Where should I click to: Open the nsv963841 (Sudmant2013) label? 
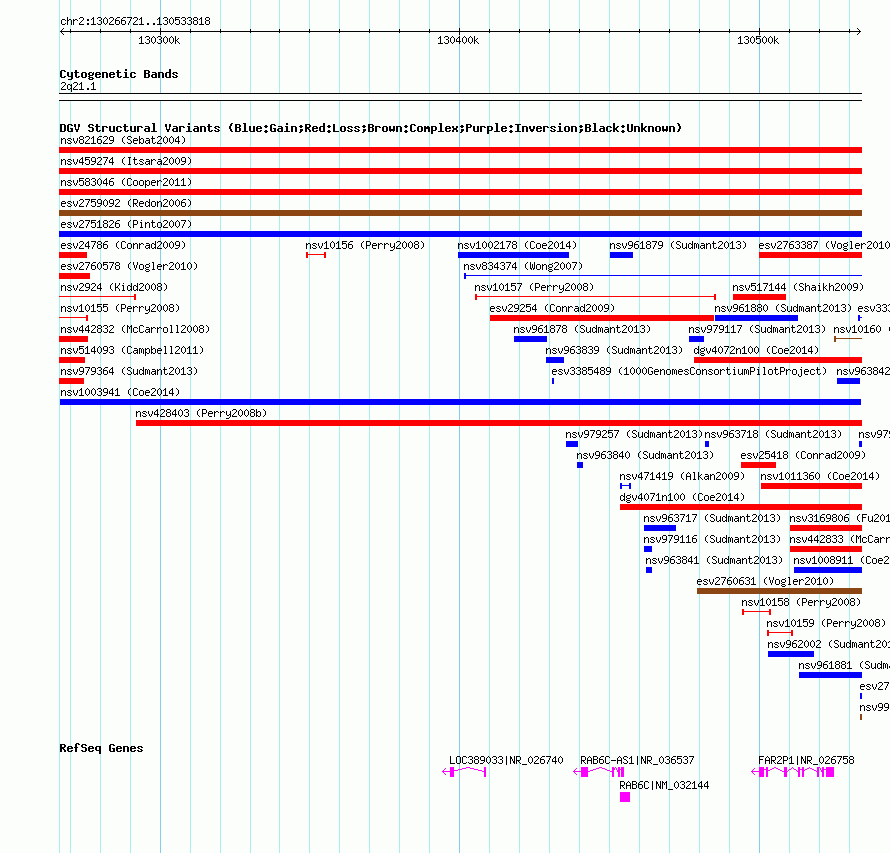[x=714, y=560]
